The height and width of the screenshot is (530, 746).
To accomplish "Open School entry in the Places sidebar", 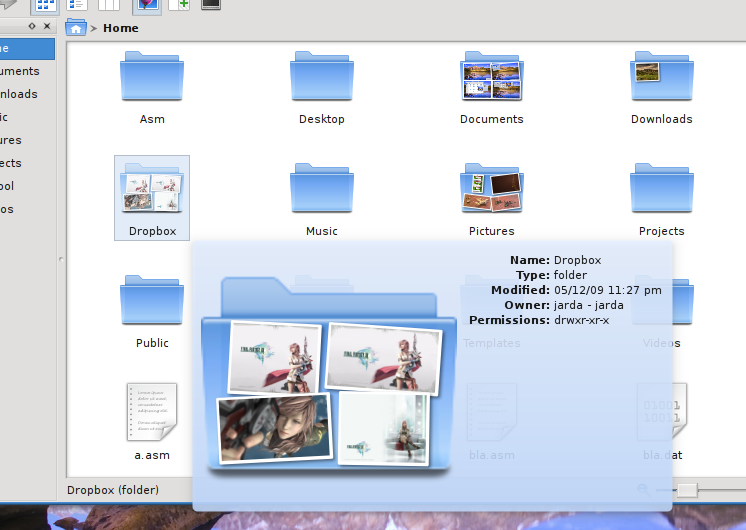I will pos(27,186).
